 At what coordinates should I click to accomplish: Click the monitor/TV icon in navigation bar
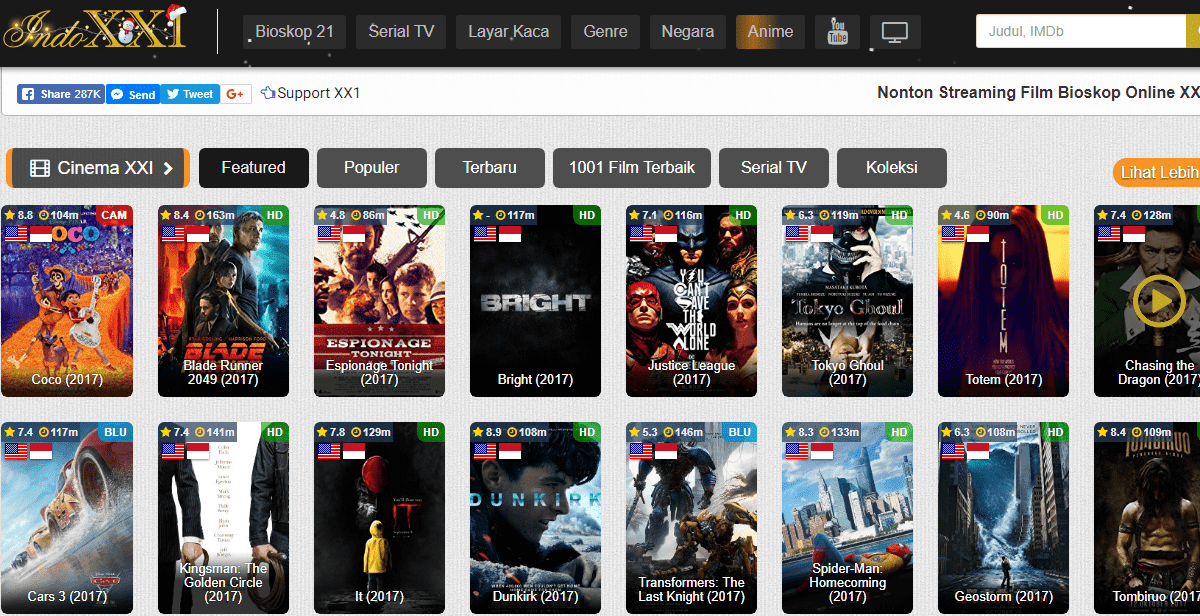[895, 32]
